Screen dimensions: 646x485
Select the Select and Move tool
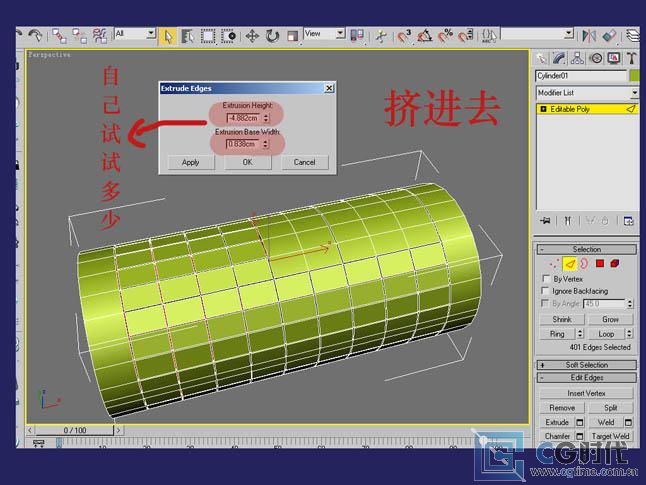(252, 36)
